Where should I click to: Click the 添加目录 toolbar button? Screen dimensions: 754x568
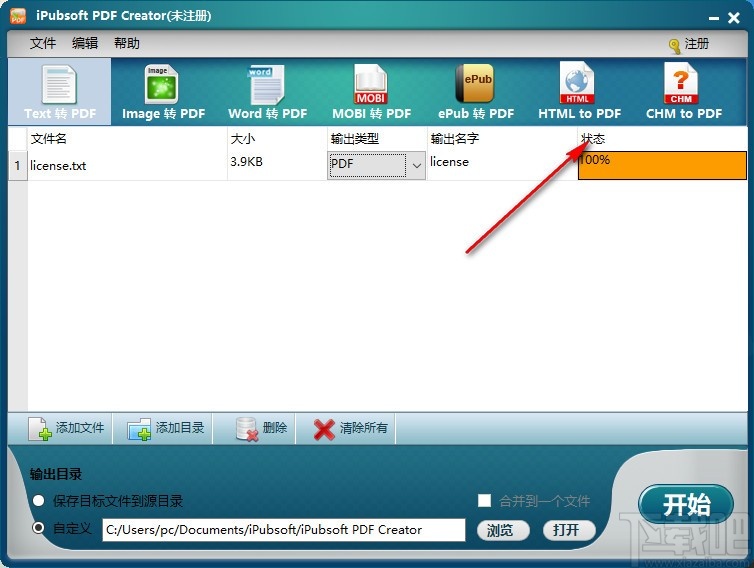coord(165,428)
